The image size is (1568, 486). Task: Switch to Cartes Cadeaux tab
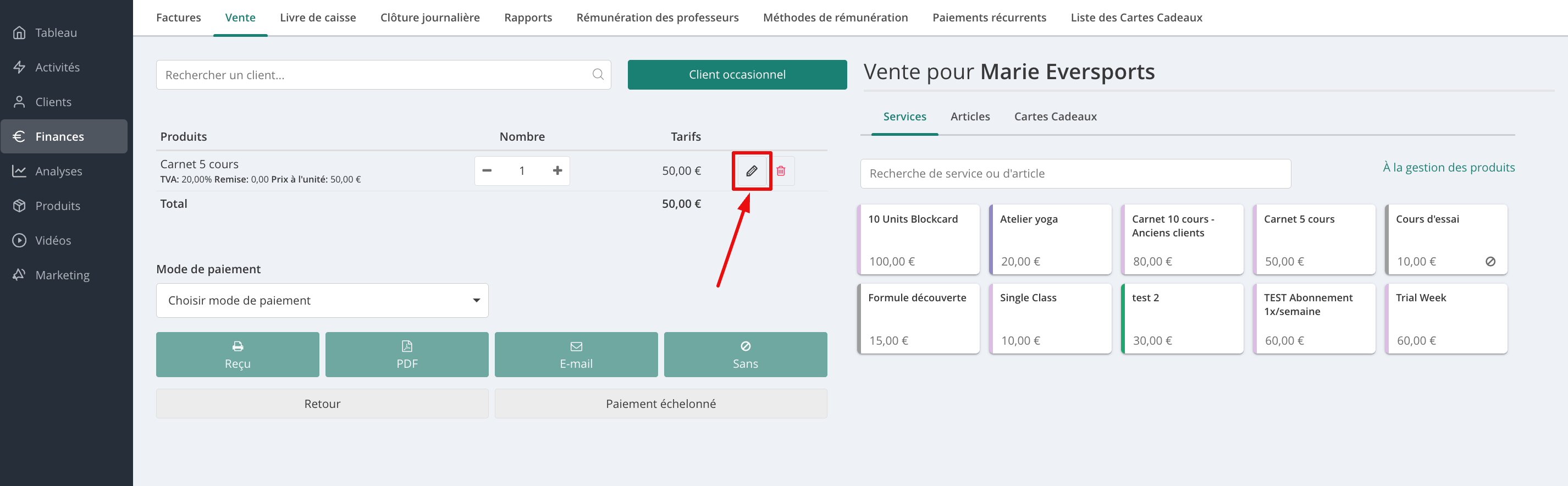coord(1055,117)
